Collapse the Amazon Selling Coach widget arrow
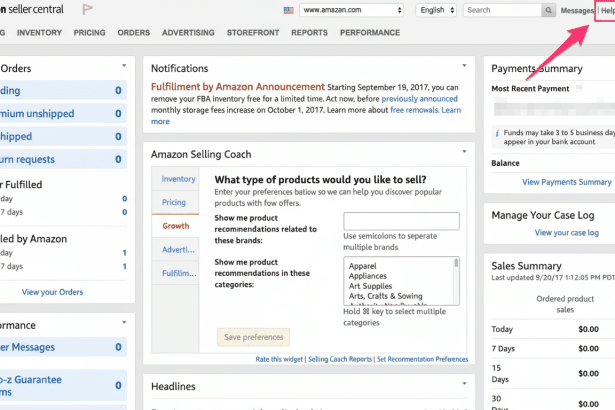Image resolution: width=615 pixels, height=410 pixels. click(464, 151)
